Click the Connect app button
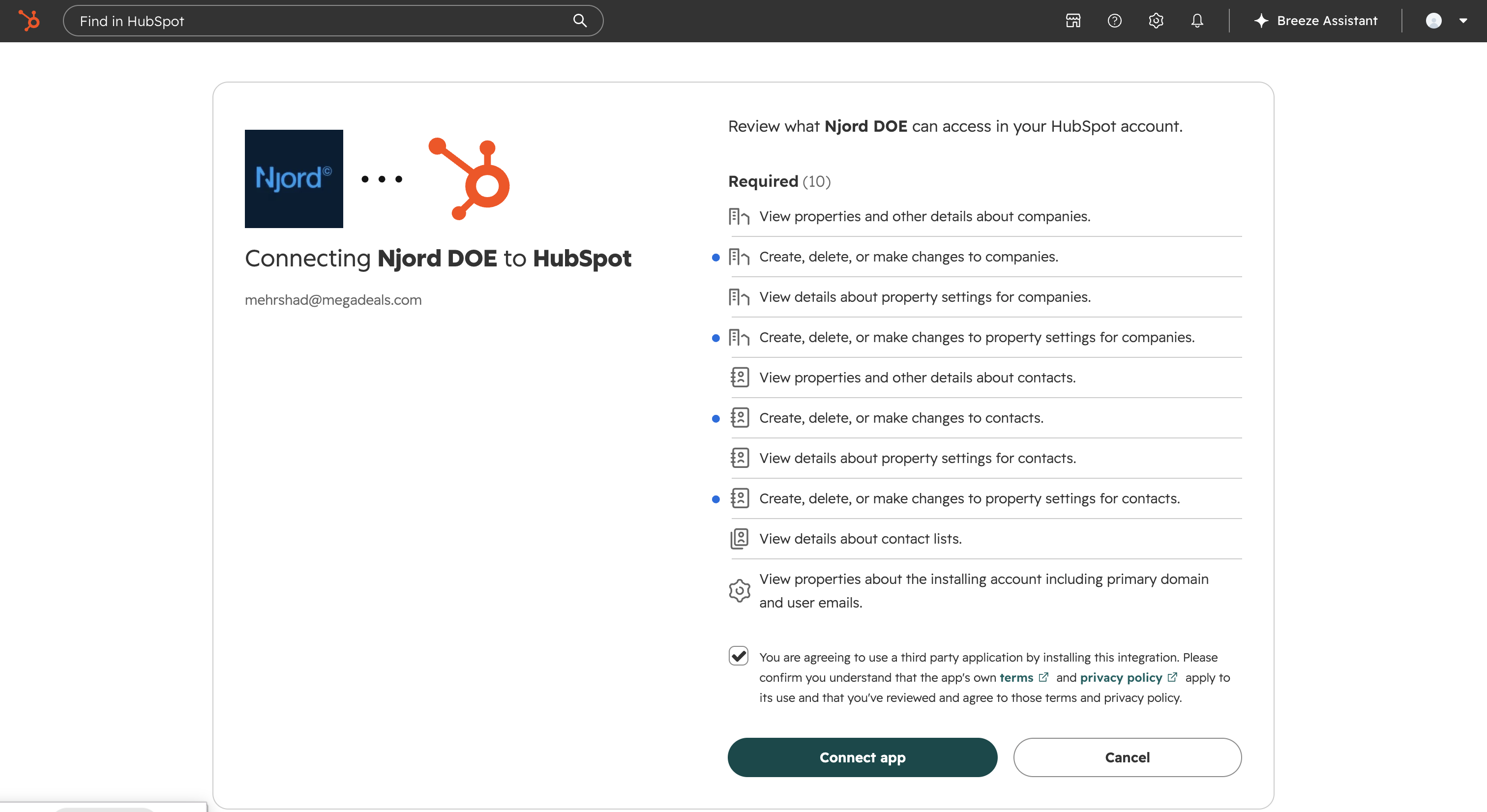This screenshot has height=812, width=1487. pos(862,757)
